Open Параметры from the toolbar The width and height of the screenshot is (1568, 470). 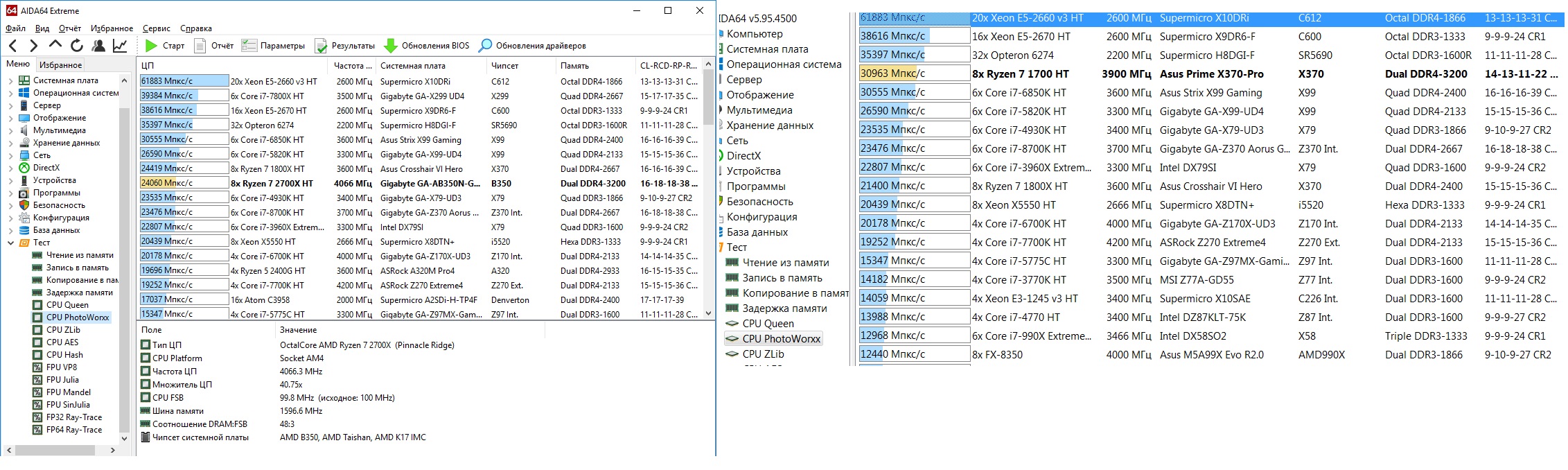pos(273,46)
